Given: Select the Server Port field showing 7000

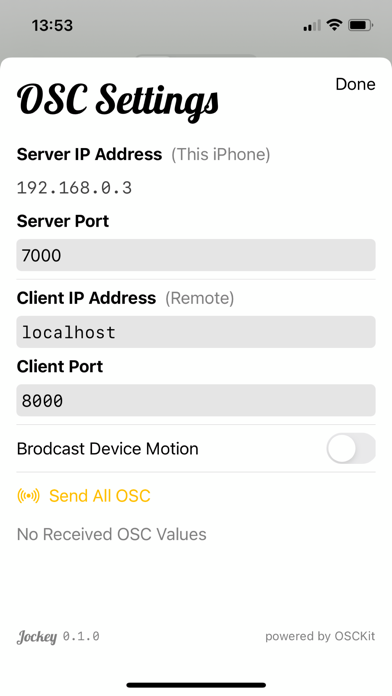Looking at the screenshot, I should coord(196,255).
